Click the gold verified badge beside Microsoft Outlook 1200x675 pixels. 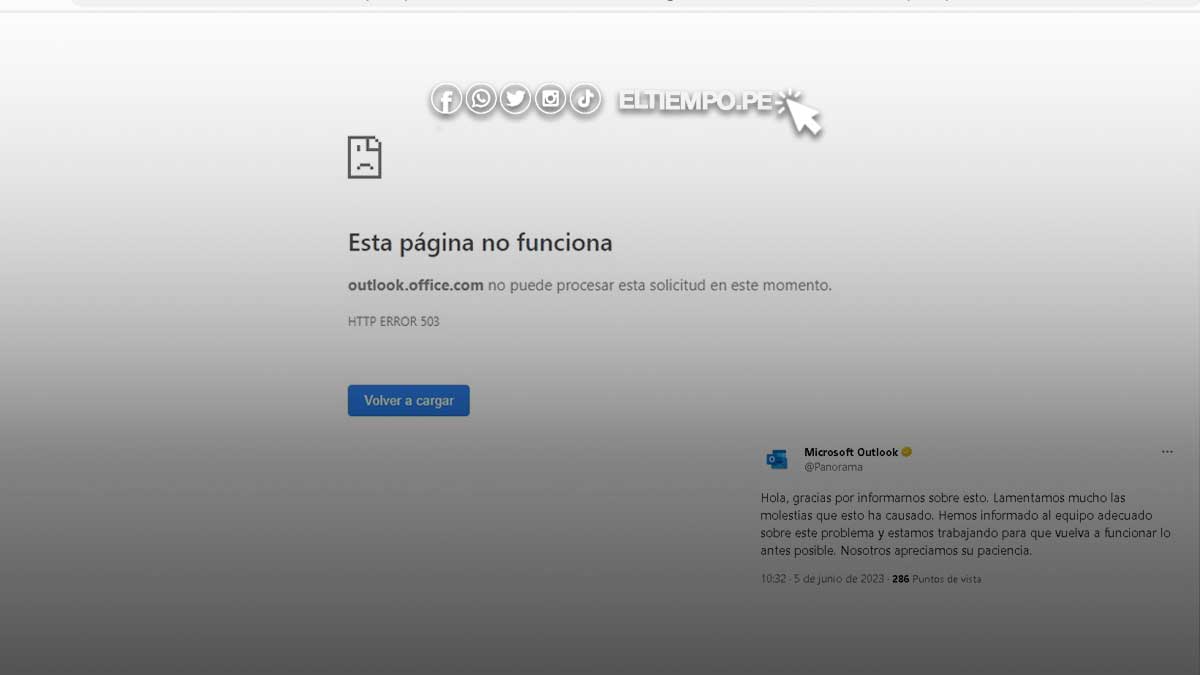907,452
